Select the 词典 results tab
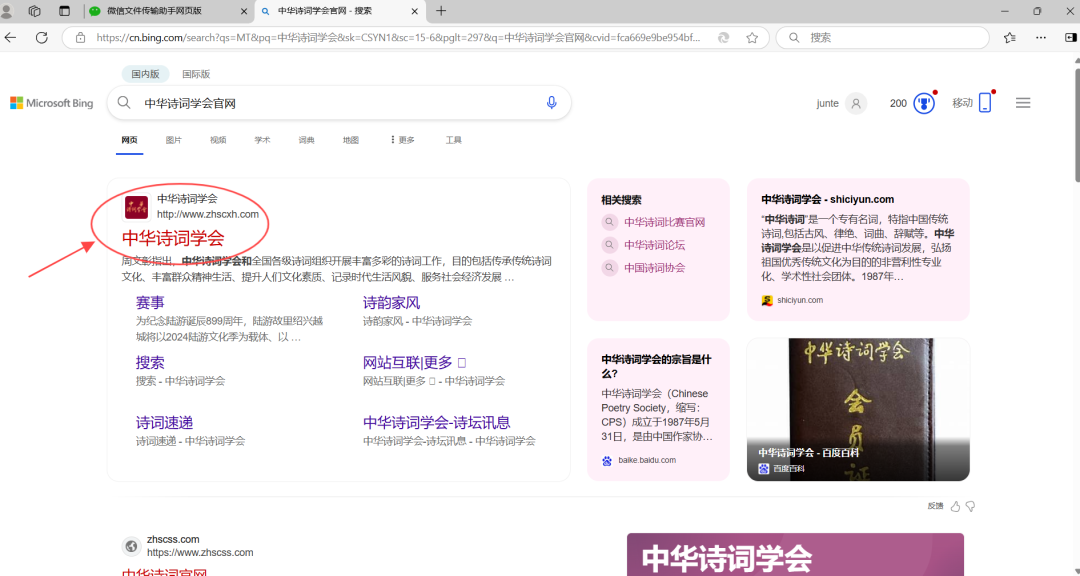Image resolution: width=1080 pixels, height=576 pixels. pyautogui.click(x=307, y=140)
